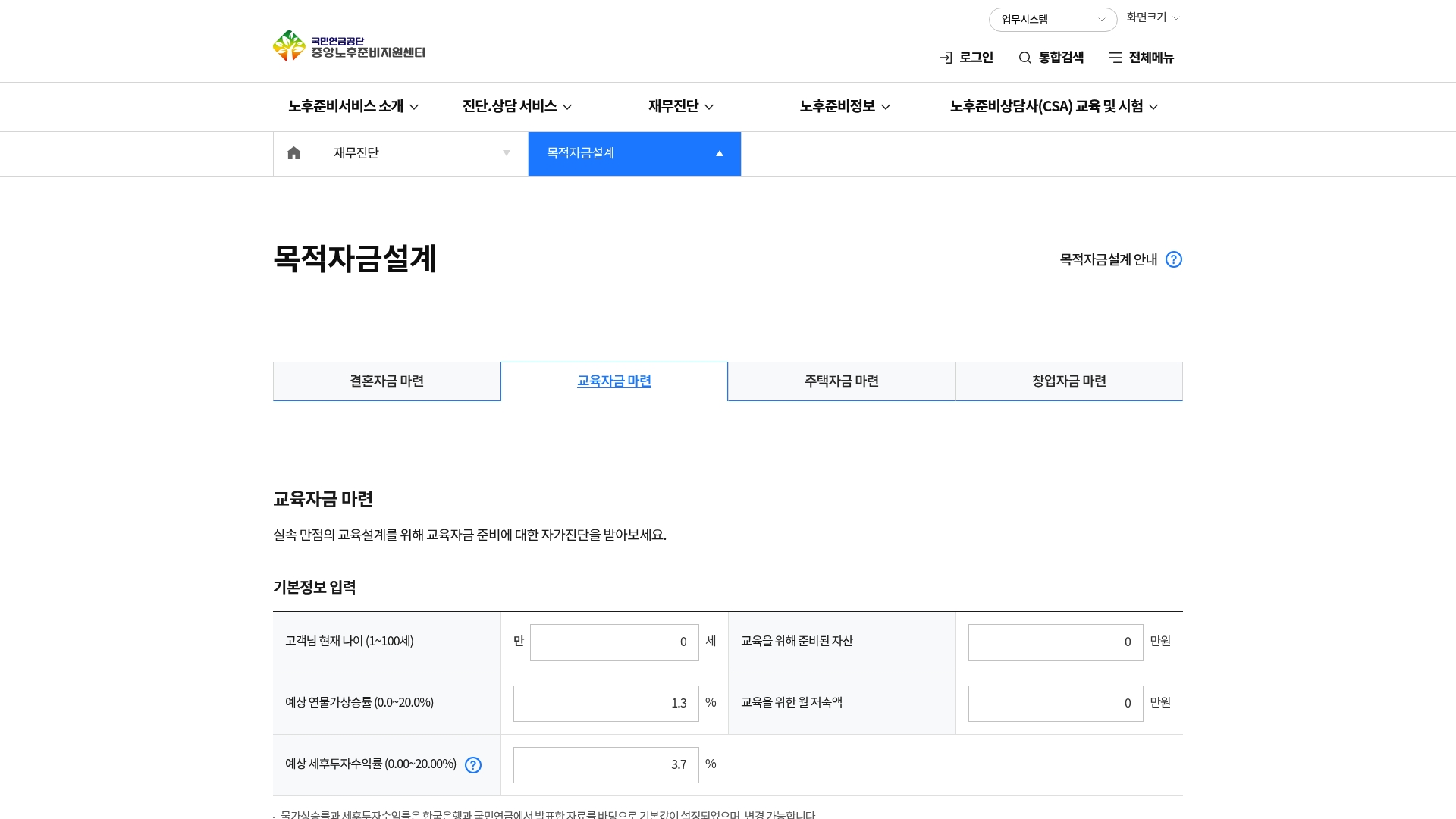Screen dimensions: 1456x819
Task: Expand 재무진단 breadcrumb dropdown
Action: tap(421, 153)
